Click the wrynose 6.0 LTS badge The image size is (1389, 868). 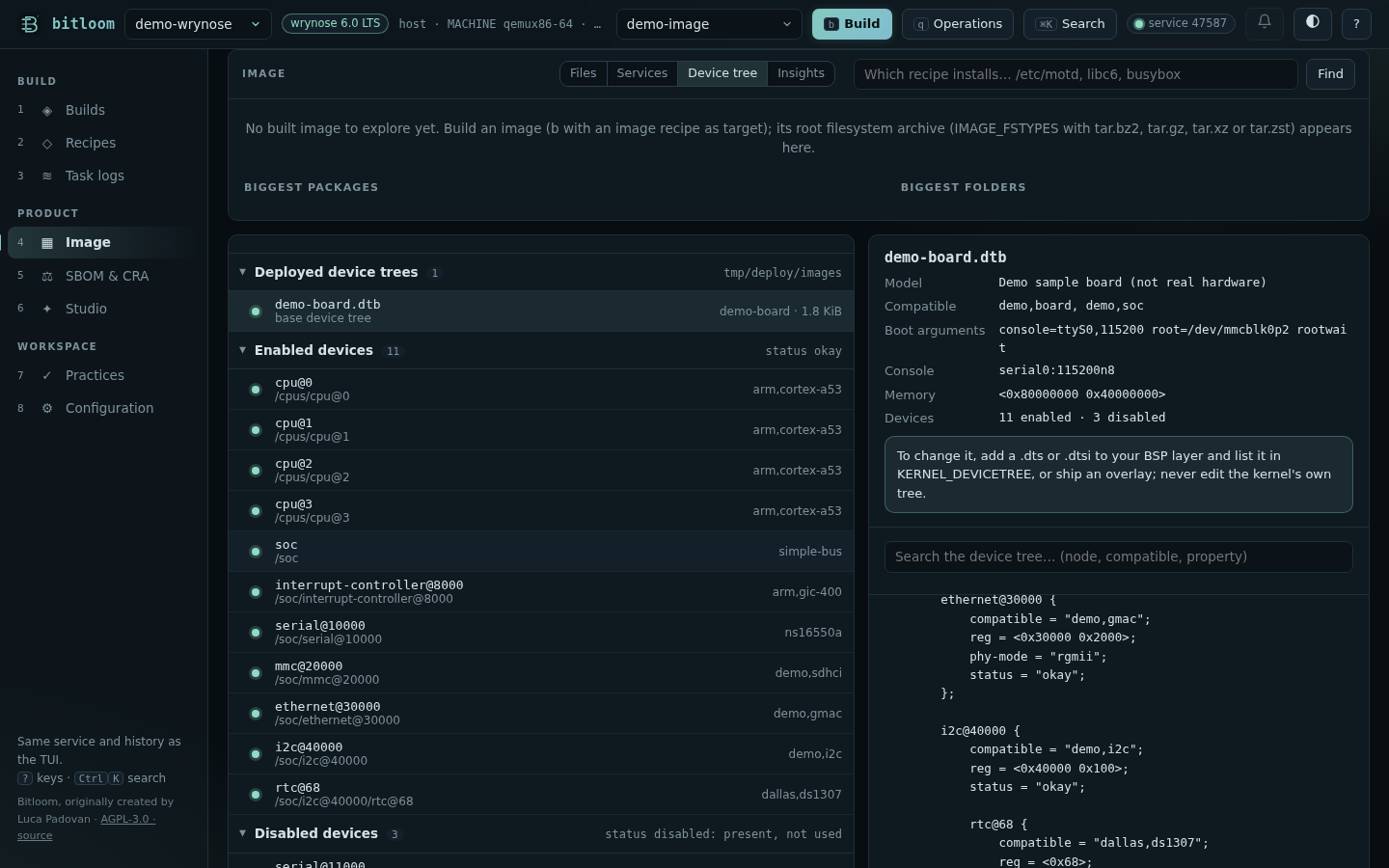point(335,23)
